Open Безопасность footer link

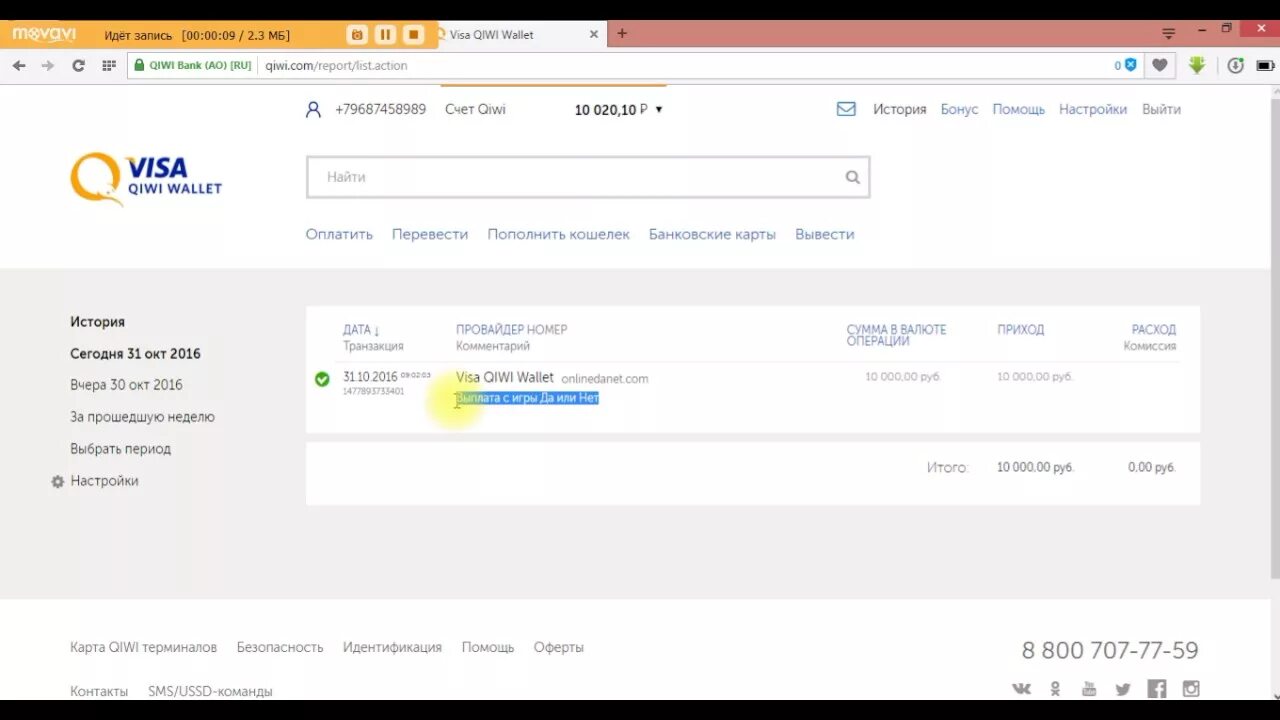280,647
